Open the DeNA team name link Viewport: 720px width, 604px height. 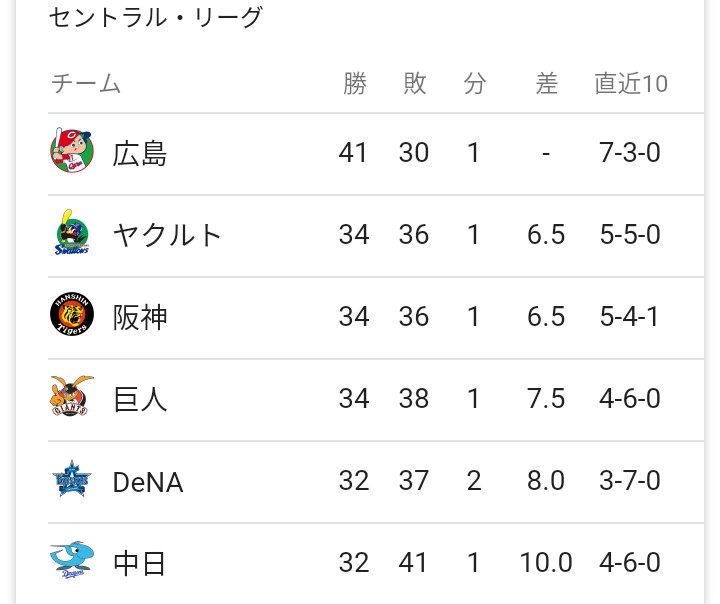[148, 482]
